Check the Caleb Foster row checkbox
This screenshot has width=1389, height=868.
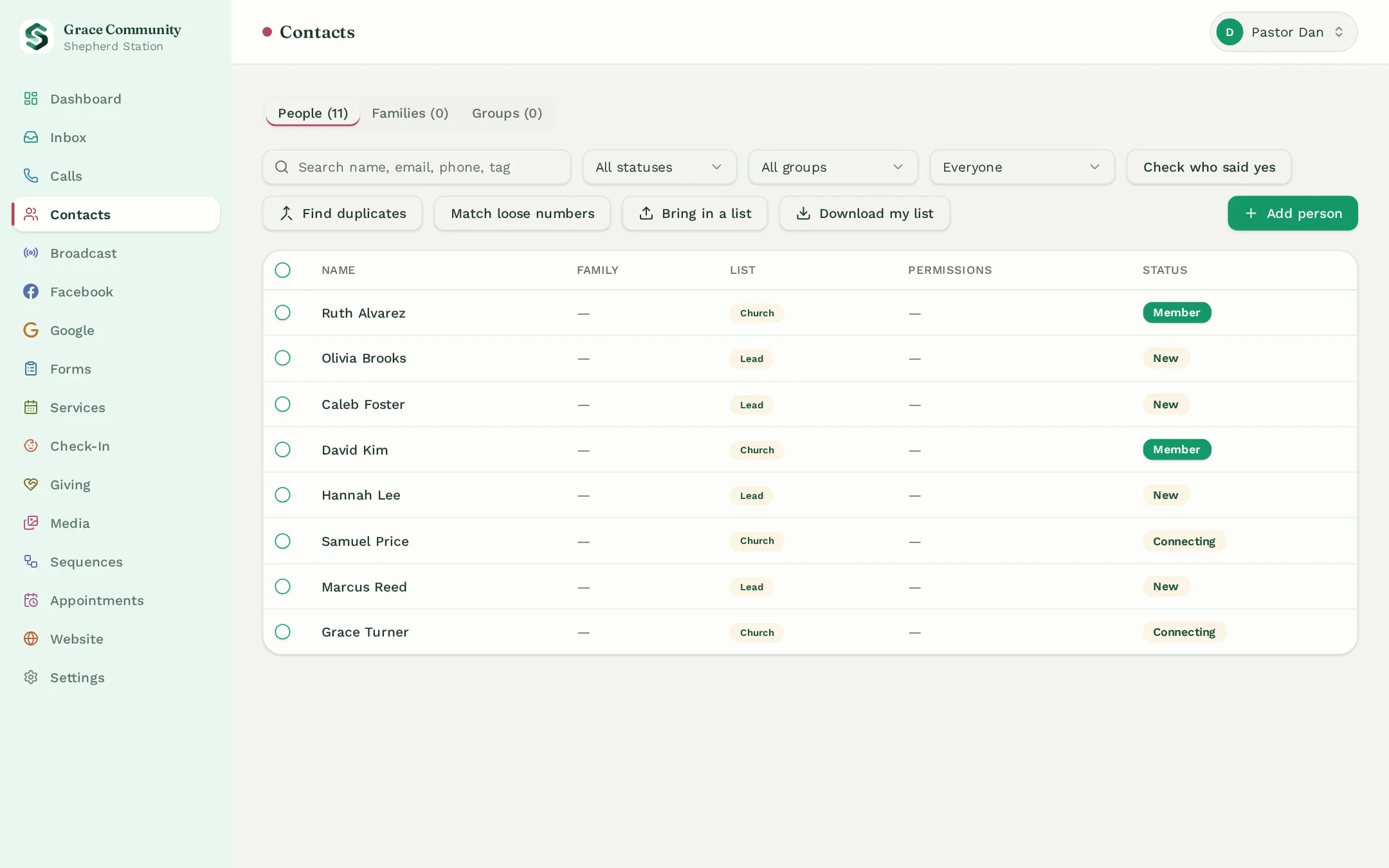click(x=282, y=404)
